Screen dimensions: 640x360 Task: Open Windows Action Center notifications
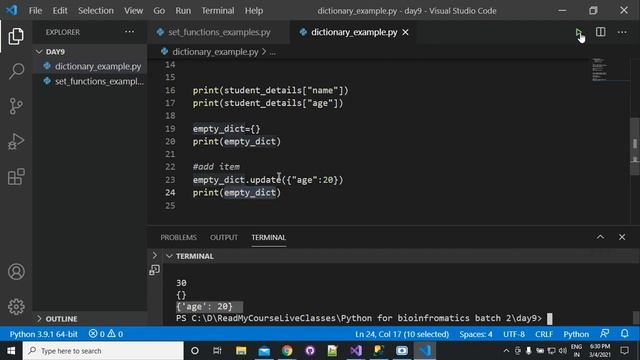point(624,351)
